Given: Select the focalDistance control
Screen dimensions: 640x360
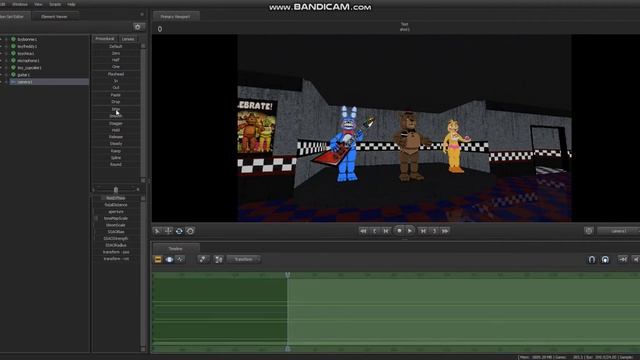Looking at the screenshot, I should pyautogui.click(x=116, y=205).
